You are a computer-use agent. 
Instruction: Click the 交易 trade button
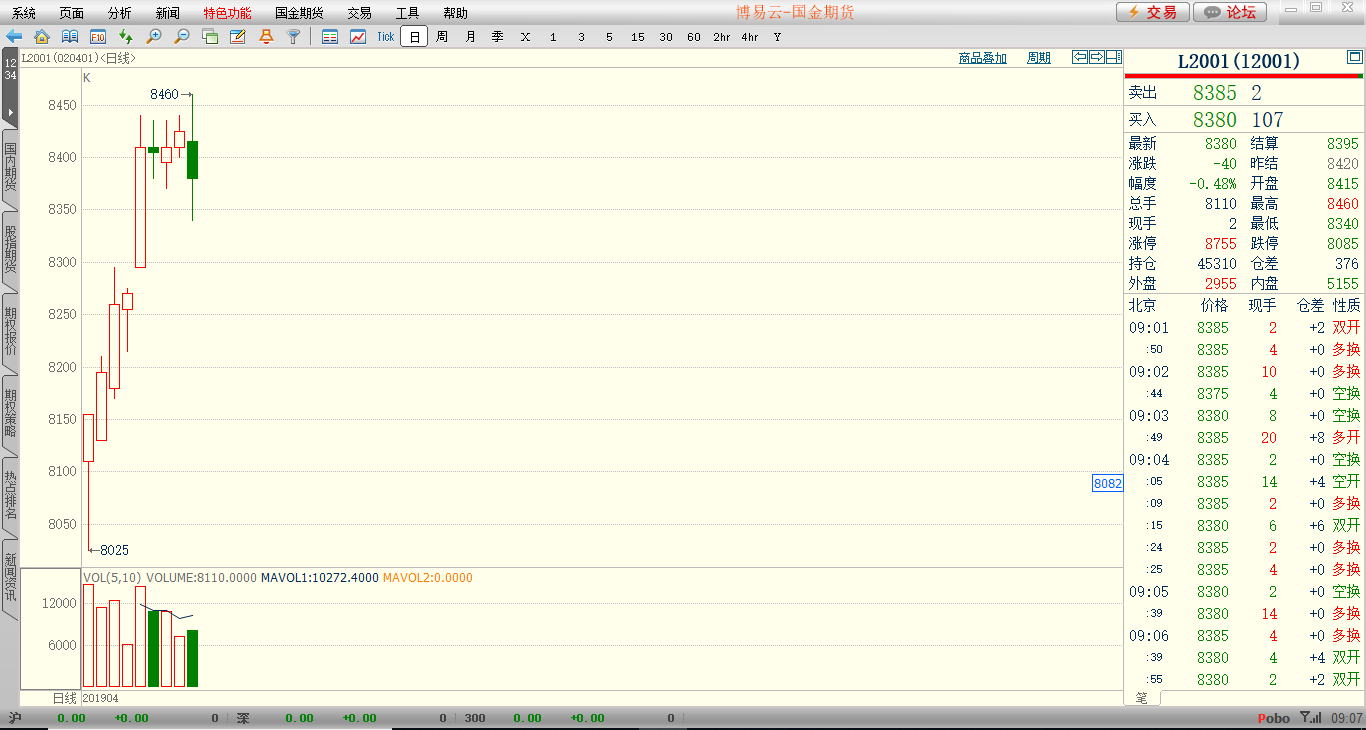(x=1152, y=12)
